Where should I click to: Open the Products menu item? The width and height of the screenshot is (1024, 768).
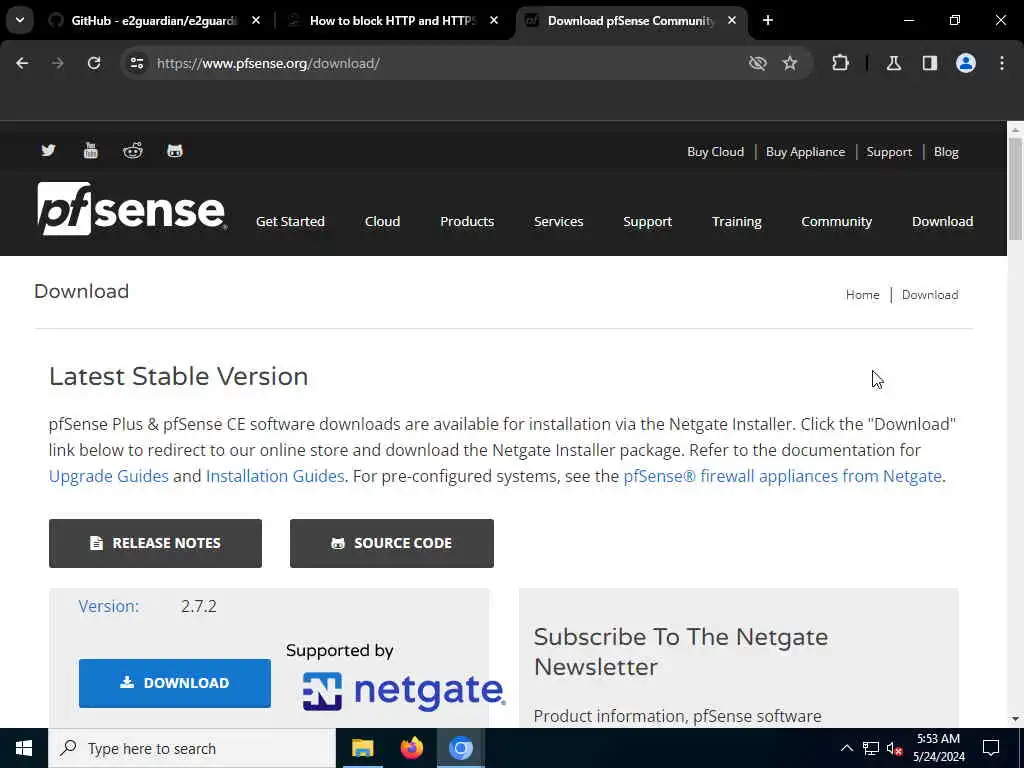pos(467,221)
